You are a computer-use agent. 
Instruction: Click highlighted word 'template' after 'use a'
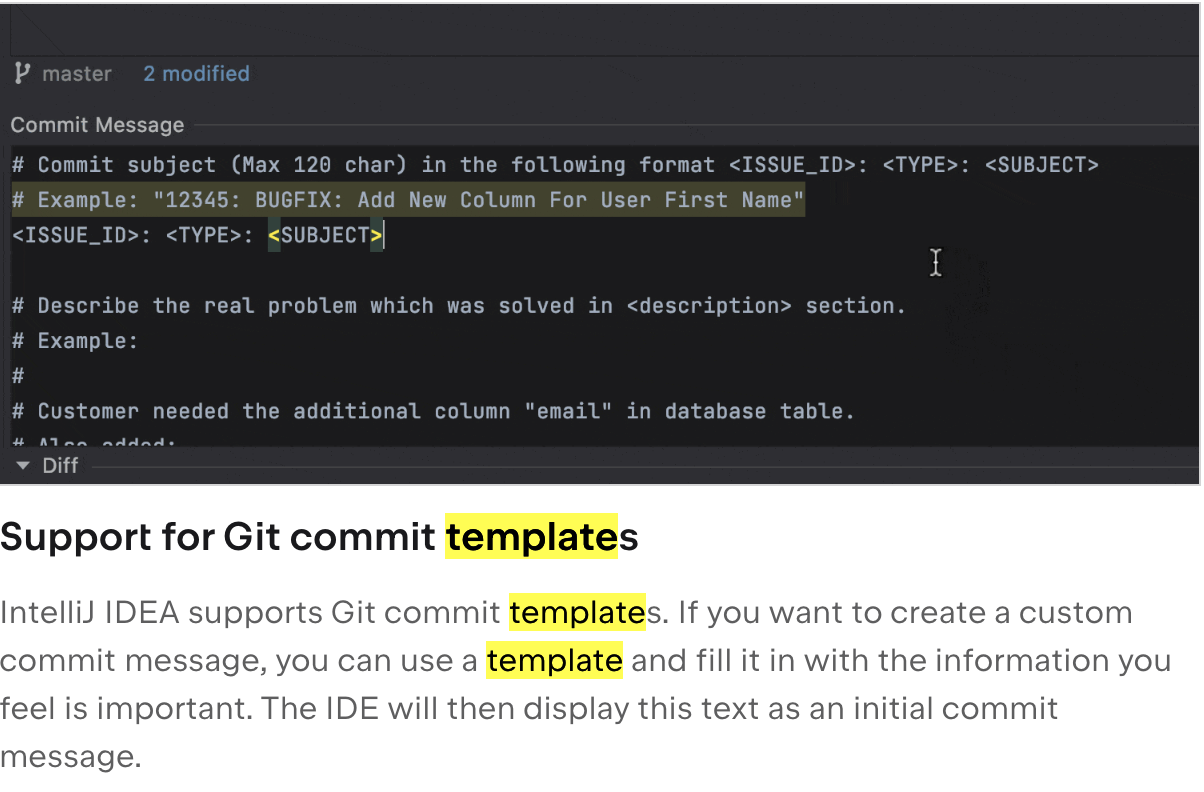click(555, 661)
